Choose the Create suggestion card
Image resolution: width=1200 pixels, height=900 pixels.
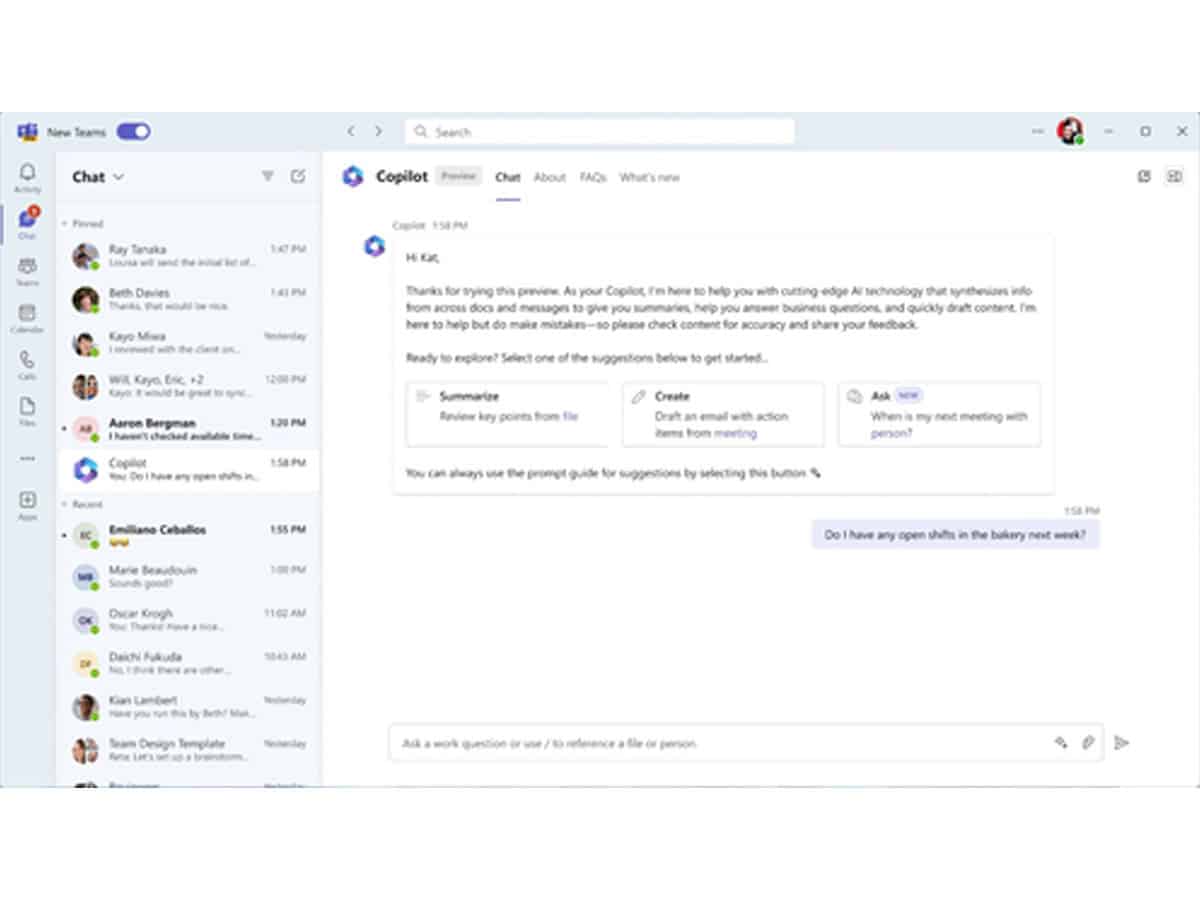(723, 414)
